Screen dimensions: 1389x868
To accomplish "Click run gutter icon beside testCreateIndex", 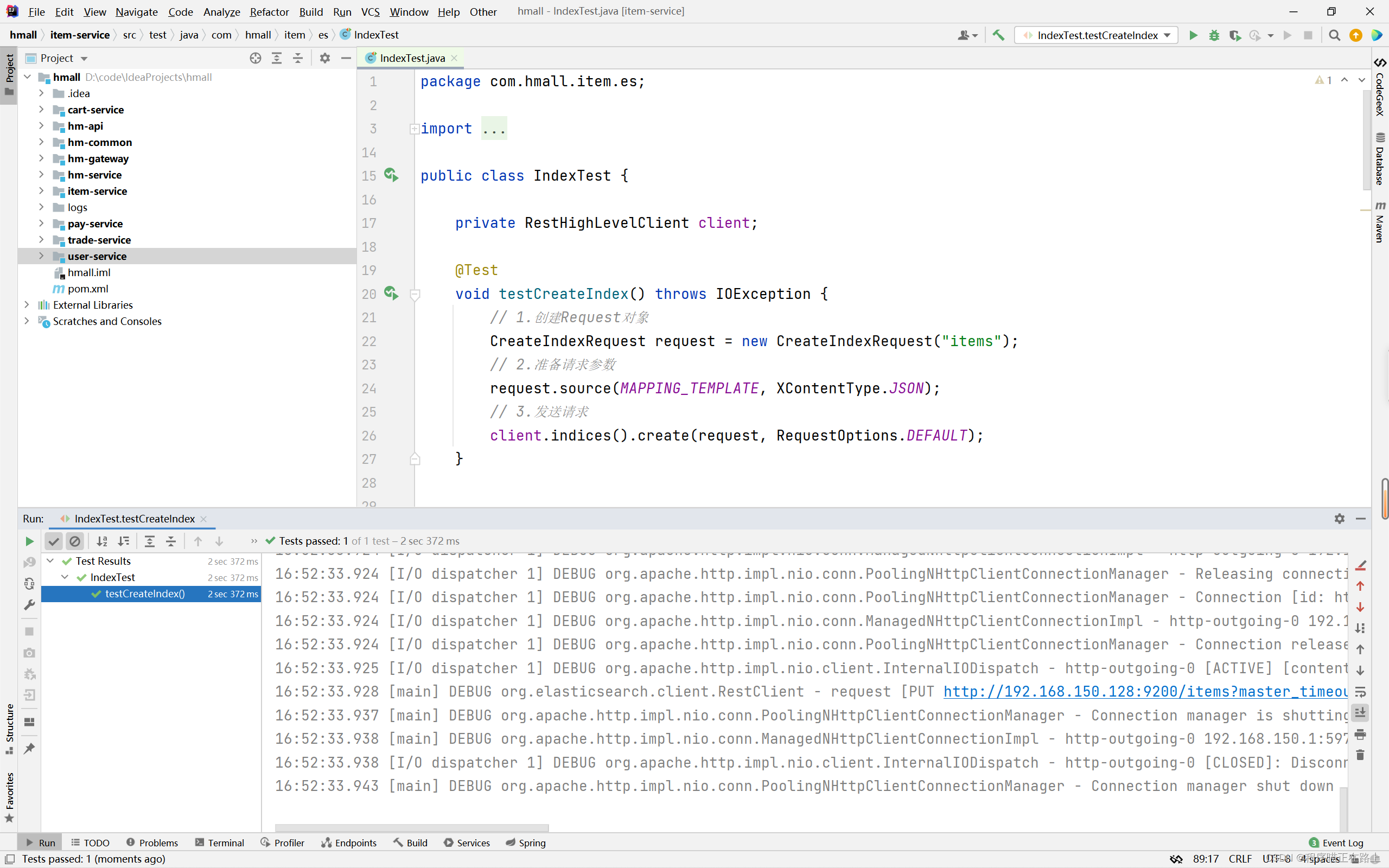I will click(x=391, y=293).
